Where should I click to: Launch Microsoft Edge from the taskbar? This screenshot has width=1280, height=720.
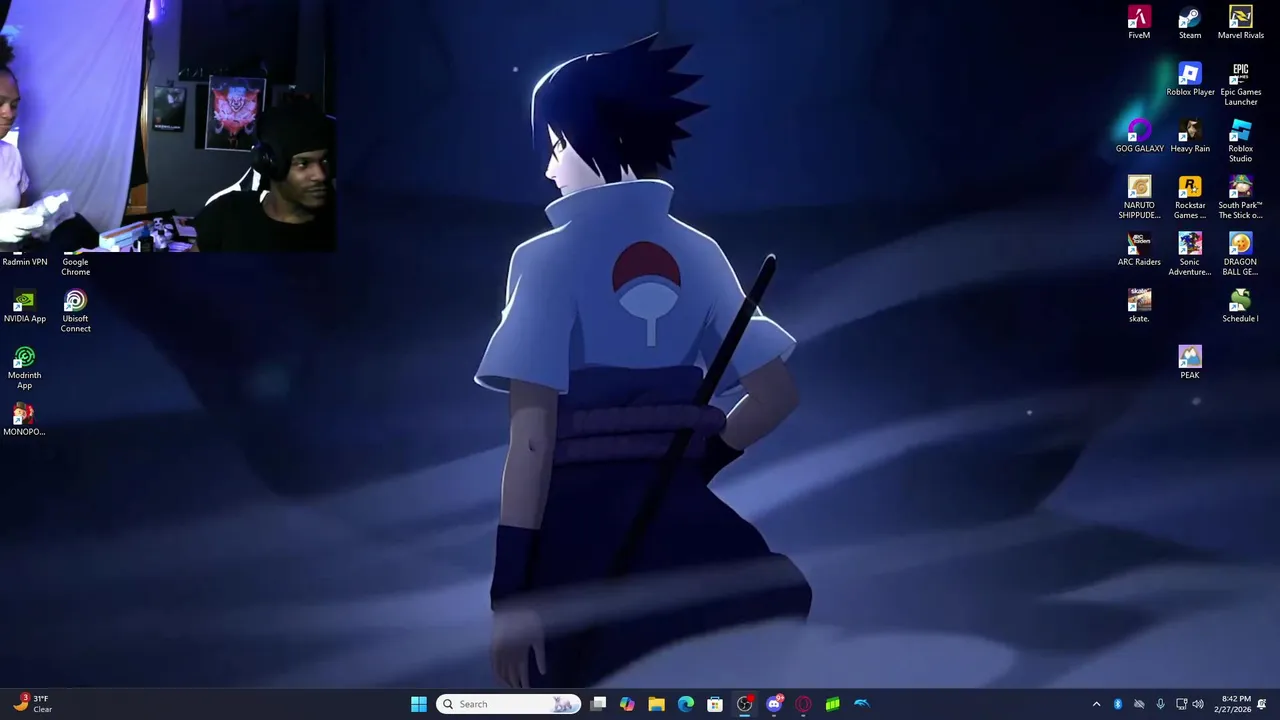686,704
